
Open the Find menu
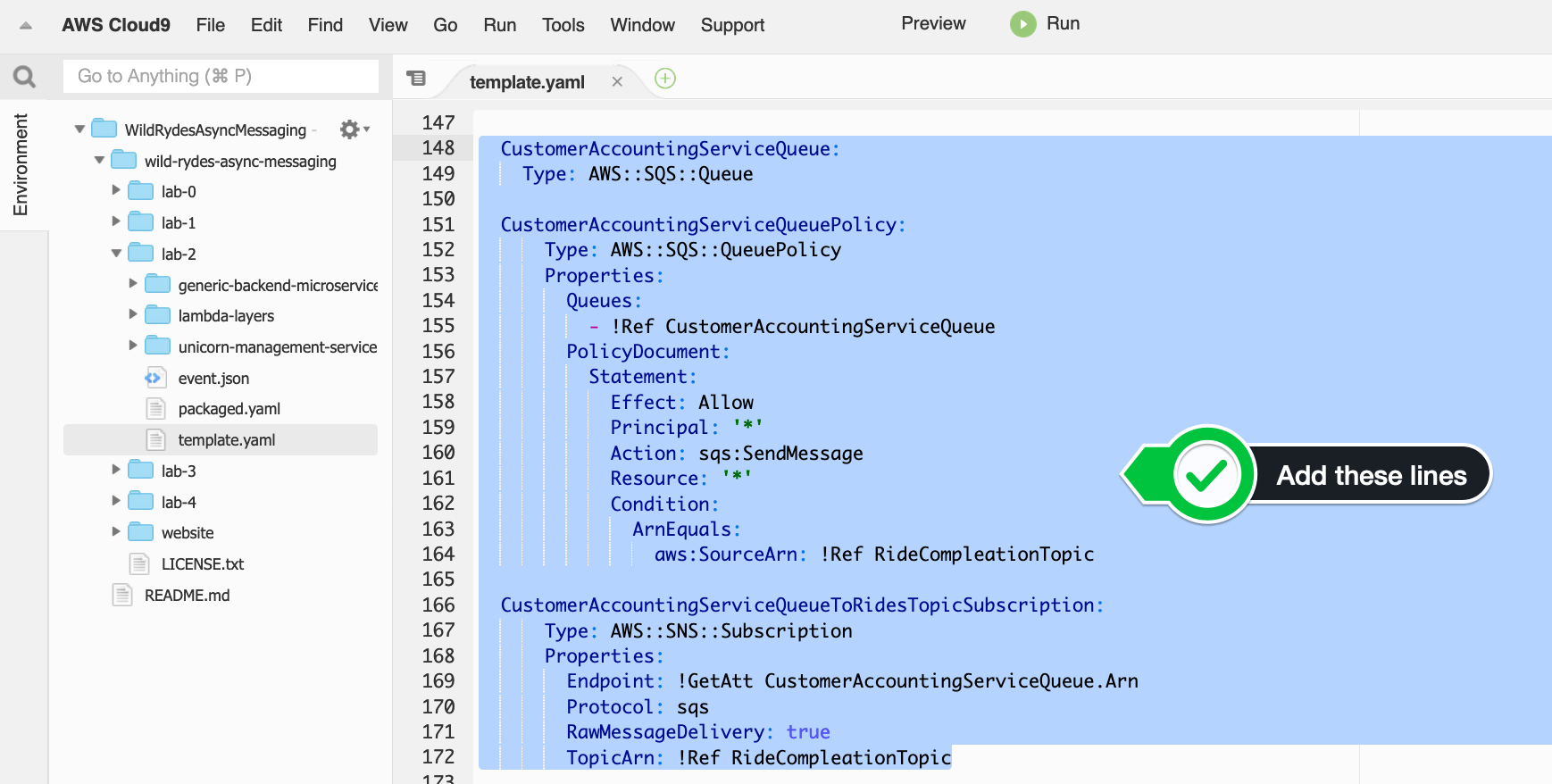pos(325,25)
